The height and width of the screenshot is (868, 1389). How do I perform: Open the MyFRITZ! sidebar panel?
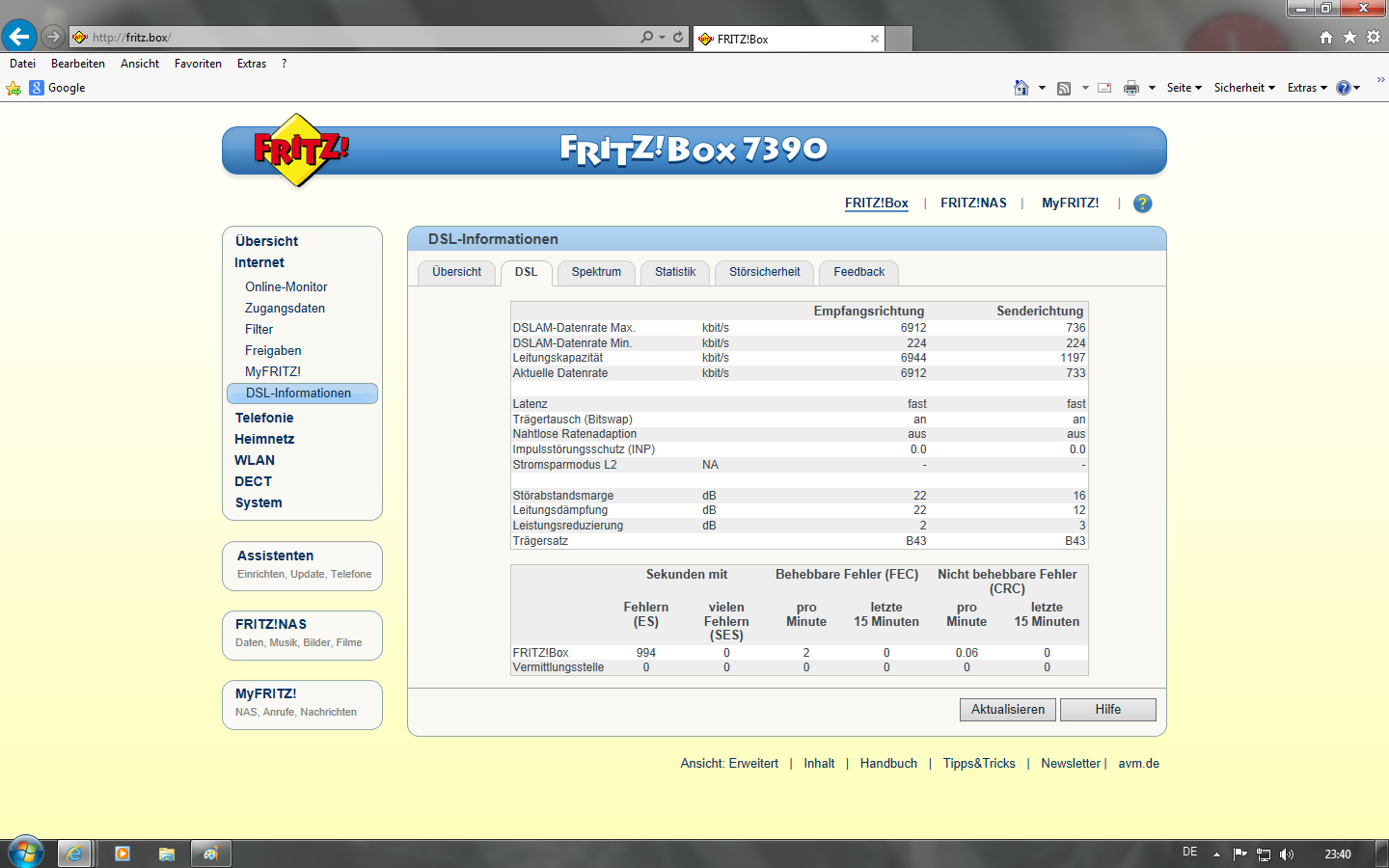point(302,704)
